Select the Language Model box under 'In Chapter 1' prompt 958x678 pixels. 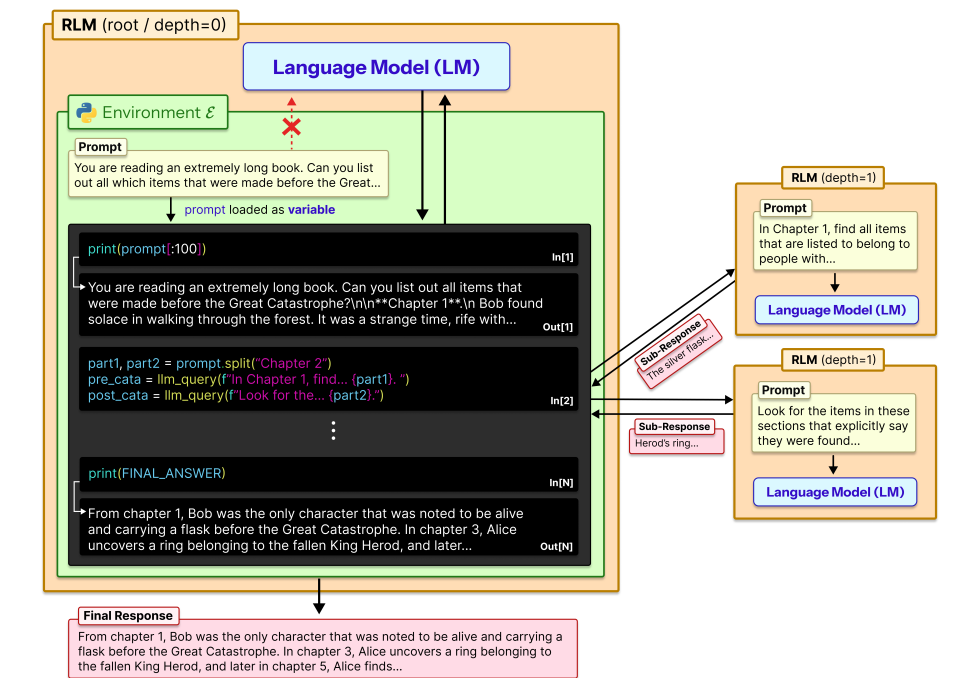coord(836,310)
